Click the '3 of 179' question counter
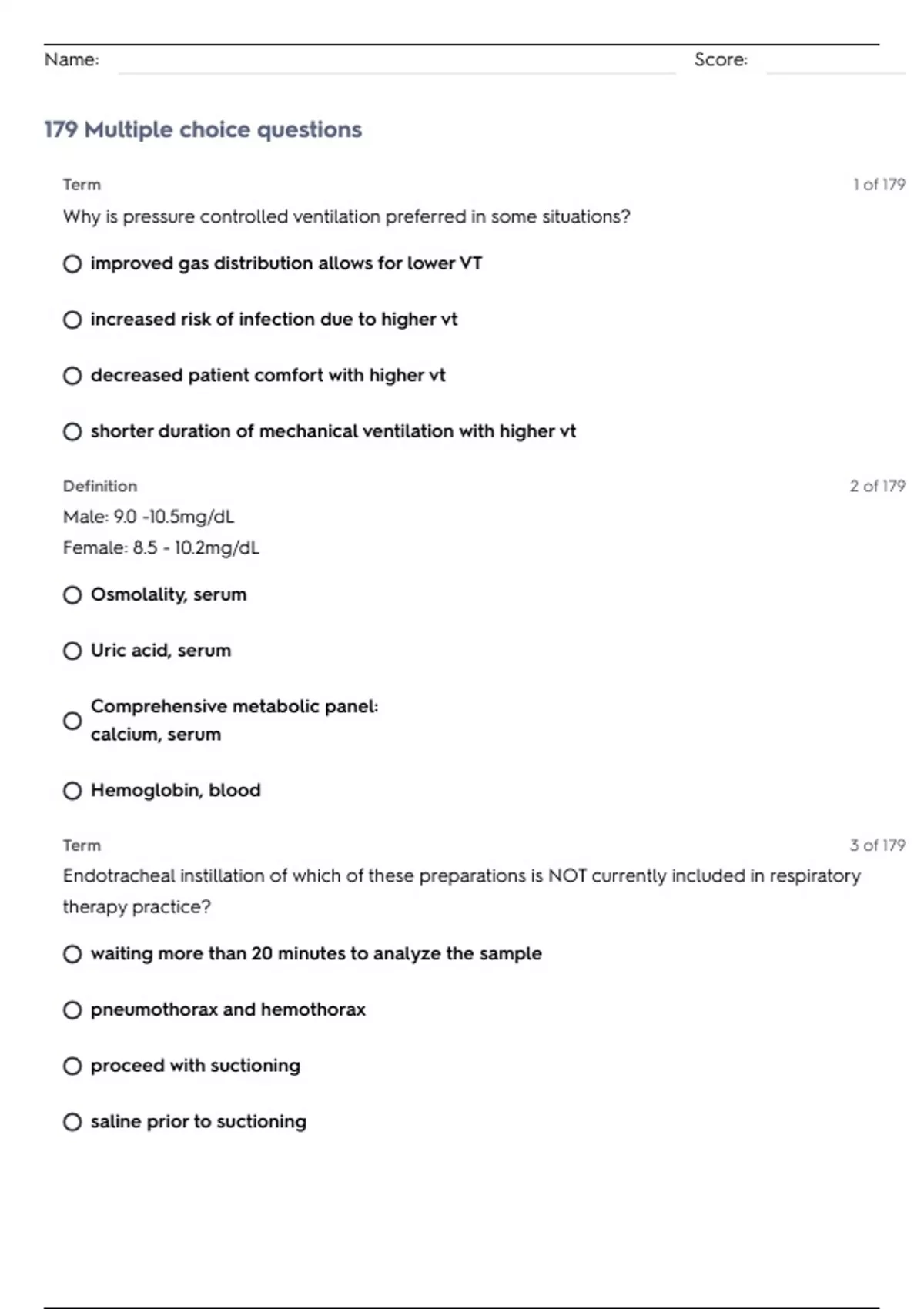This screenshot has width=924, height=1309. (x=877, y=845)
